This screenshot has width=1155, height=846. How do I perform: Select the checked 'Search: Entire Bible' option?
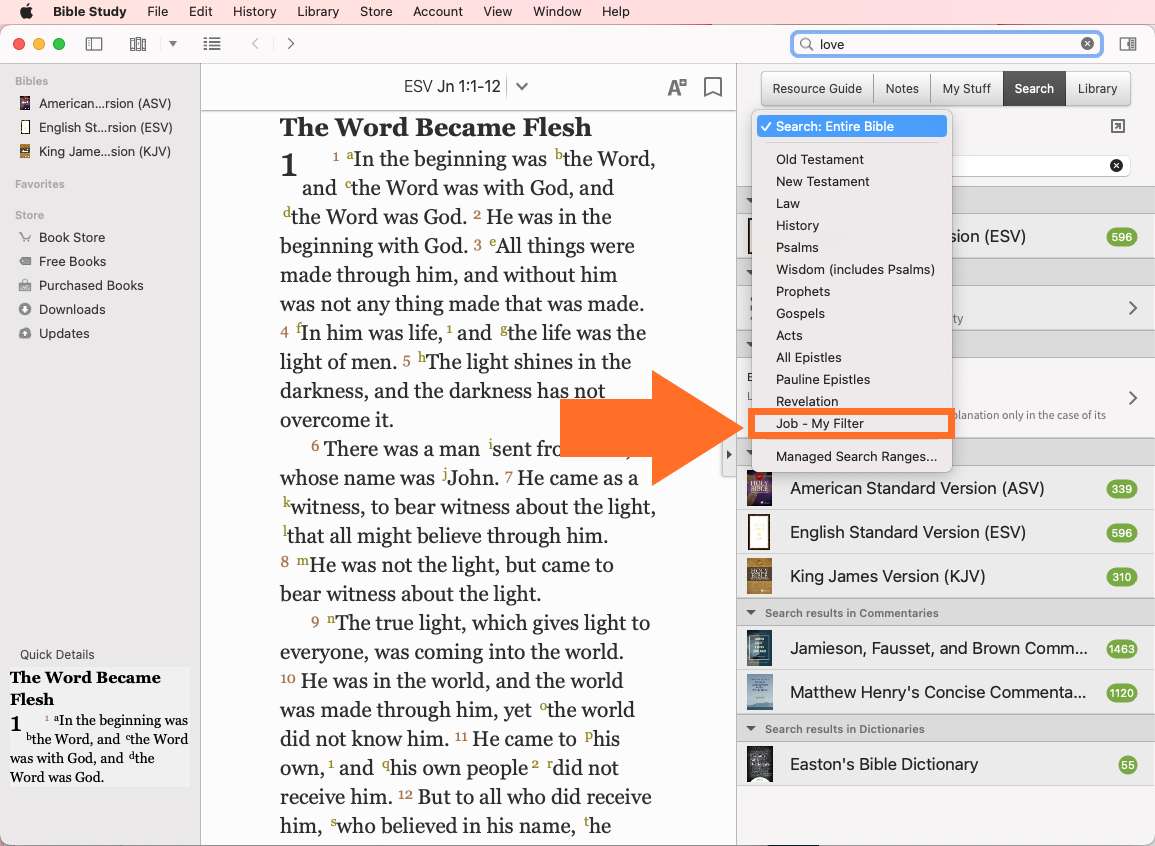[850, 126]
